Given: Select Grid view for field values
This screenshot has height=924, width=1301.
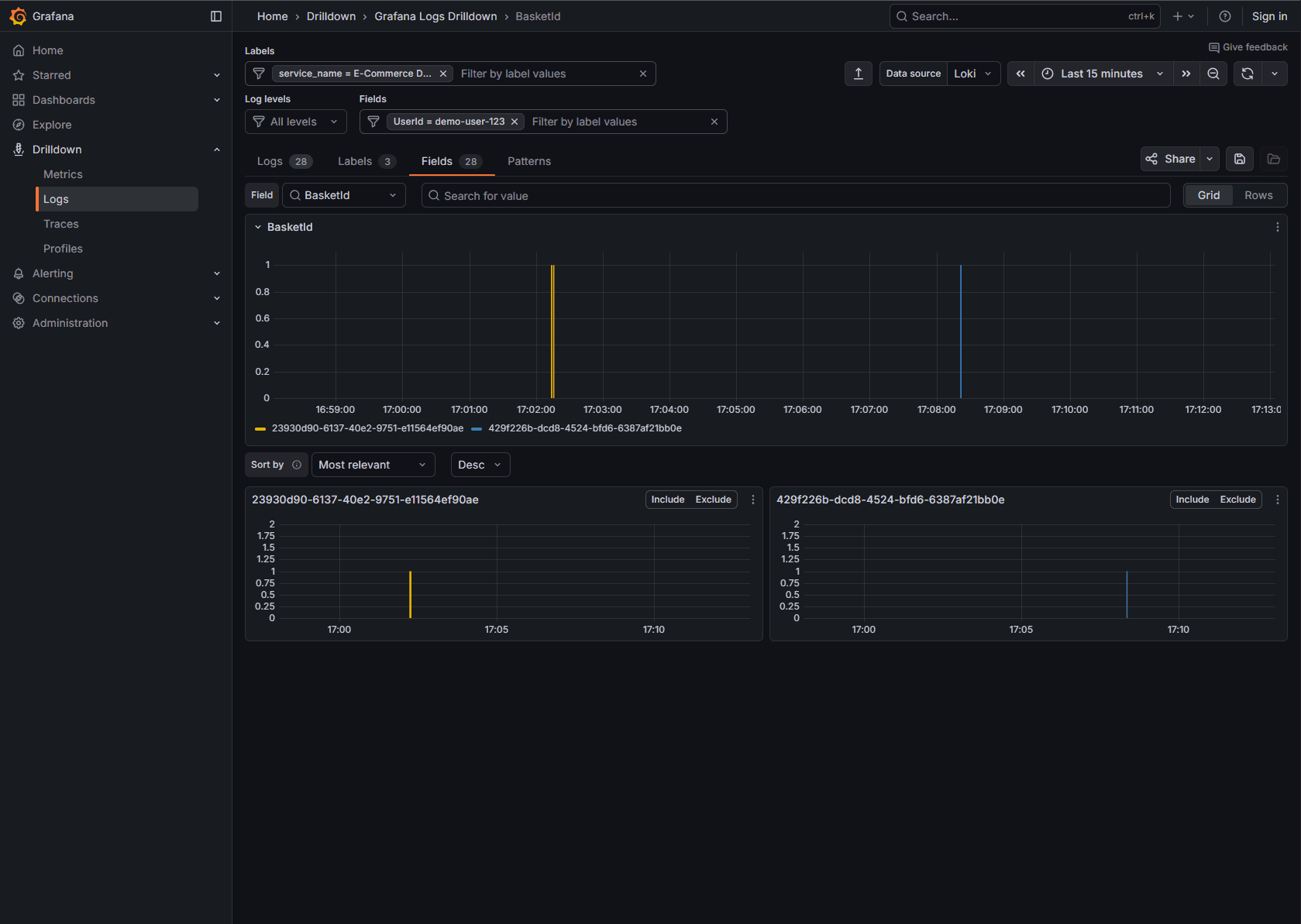Looking at the screenshot, I should [1208, 194].
